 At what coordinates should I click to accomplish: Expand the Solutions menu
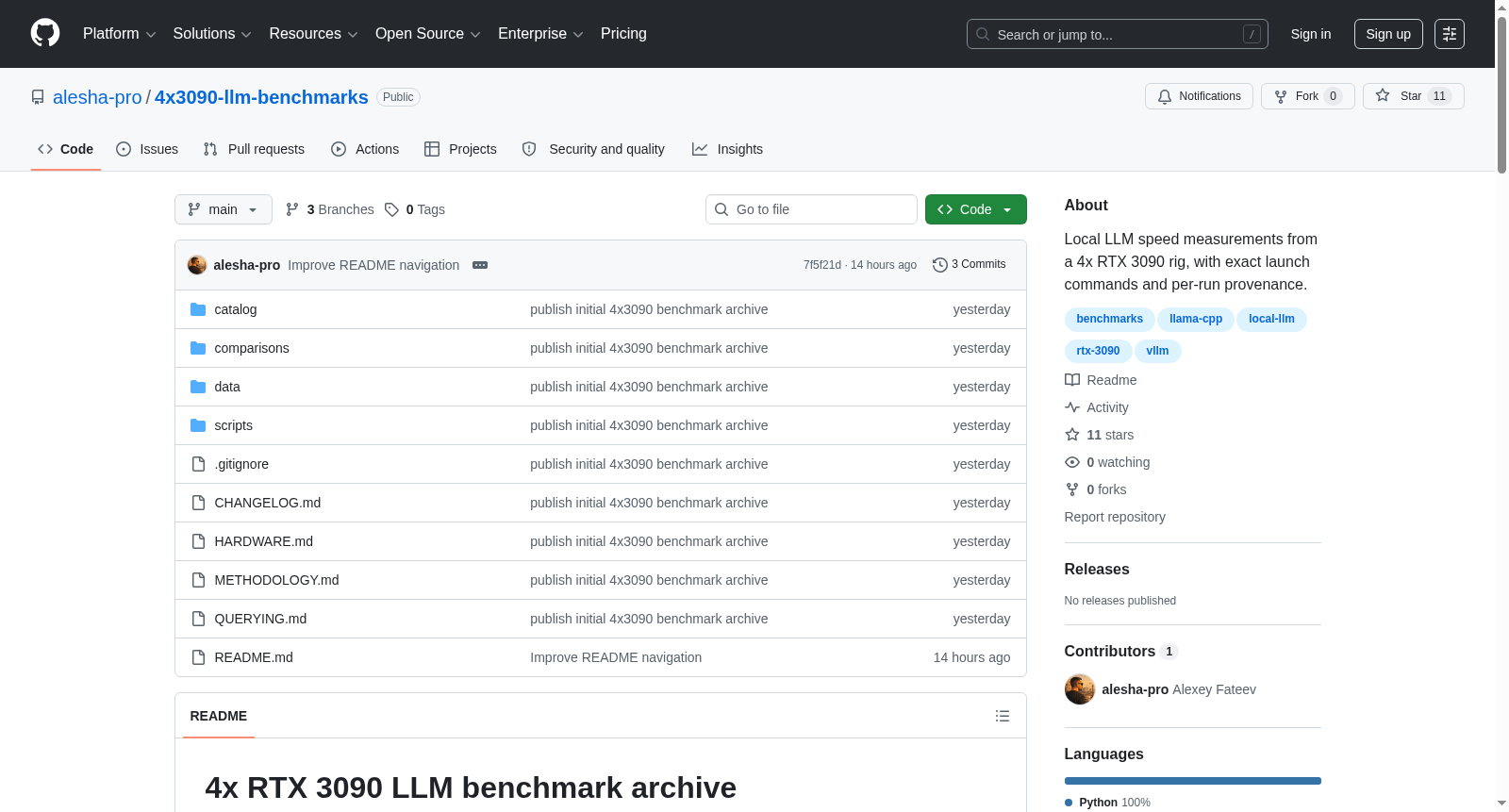pos(212,34)
